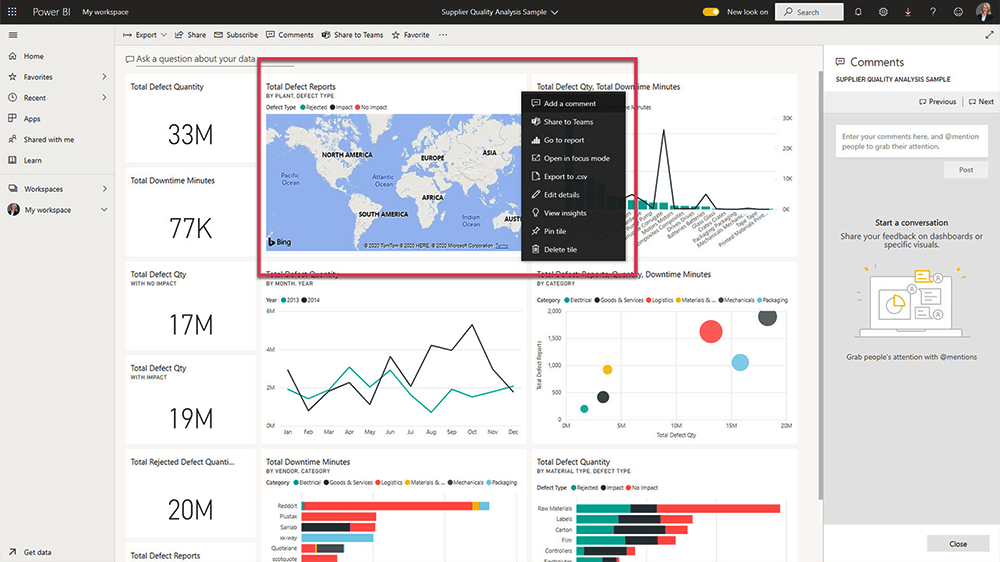Screen dimensions: 1000x562
Task: Expand the My workspace chevron in sidebar
Action: 104,210
